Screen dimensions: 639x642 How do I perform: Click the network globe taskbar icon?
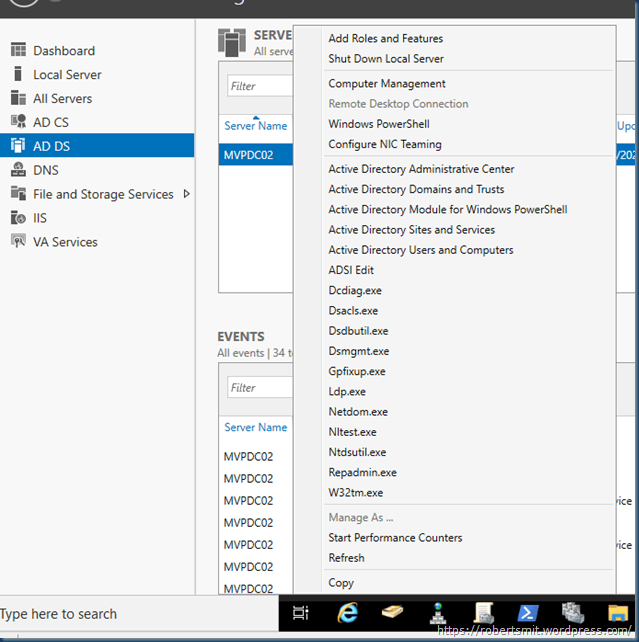[438, 613]
